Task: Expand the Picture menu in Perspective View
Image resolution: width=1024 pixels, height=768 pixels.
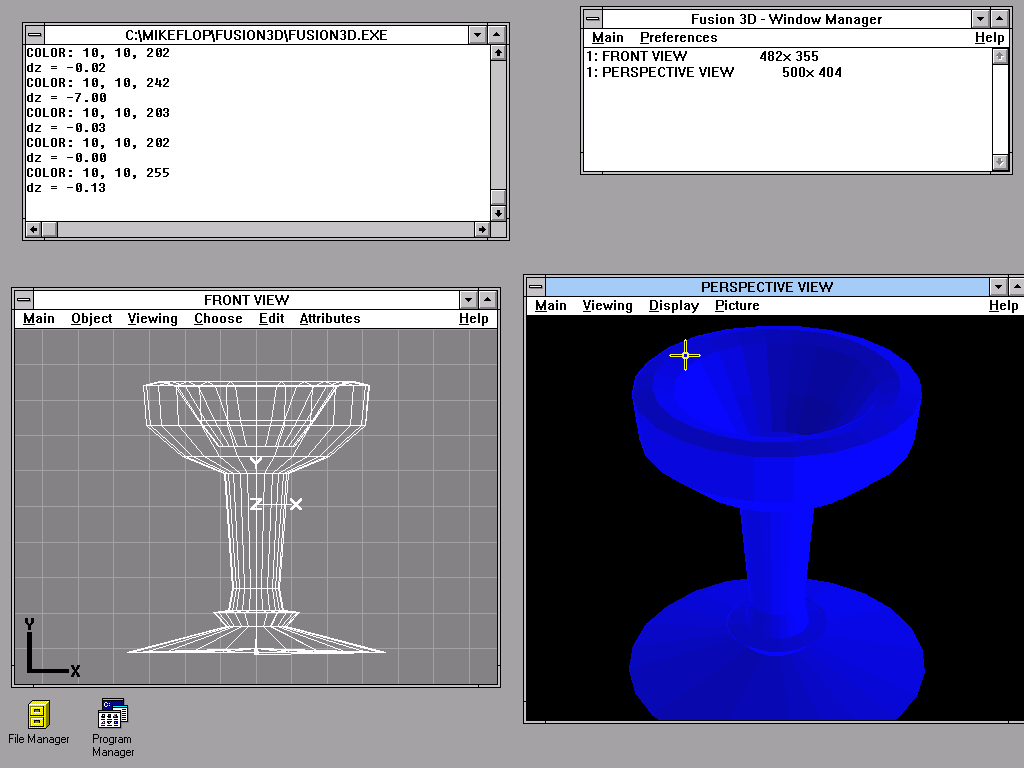Action: point(737,306)
